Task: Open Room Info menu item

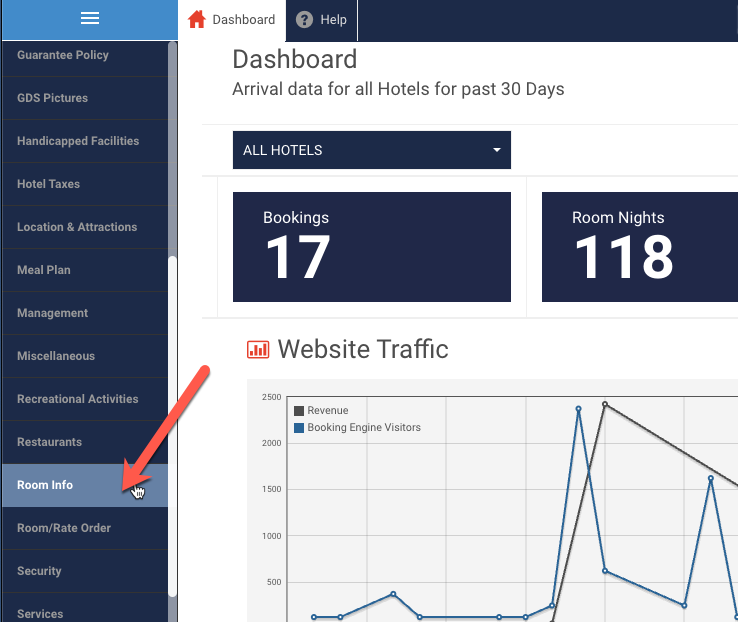Action: click(x=85, y=485)
